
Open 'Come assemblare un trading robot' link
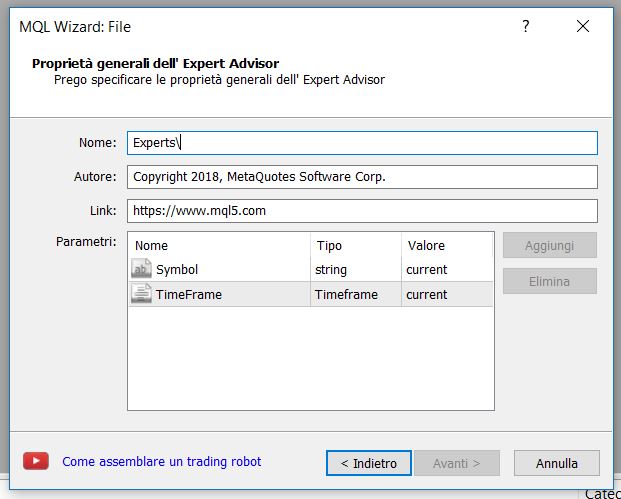click(x=162, y=461)
